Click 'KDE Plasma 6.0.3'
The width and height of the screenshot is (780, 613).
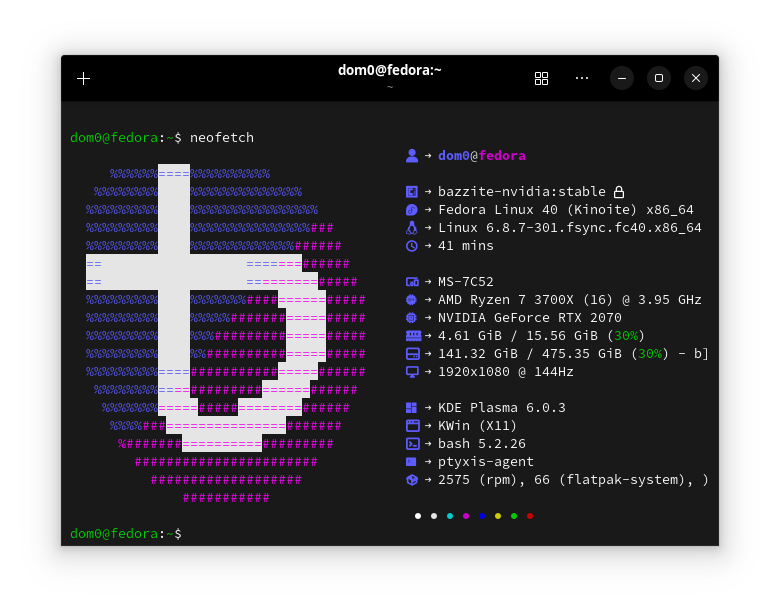pos(502,408)
